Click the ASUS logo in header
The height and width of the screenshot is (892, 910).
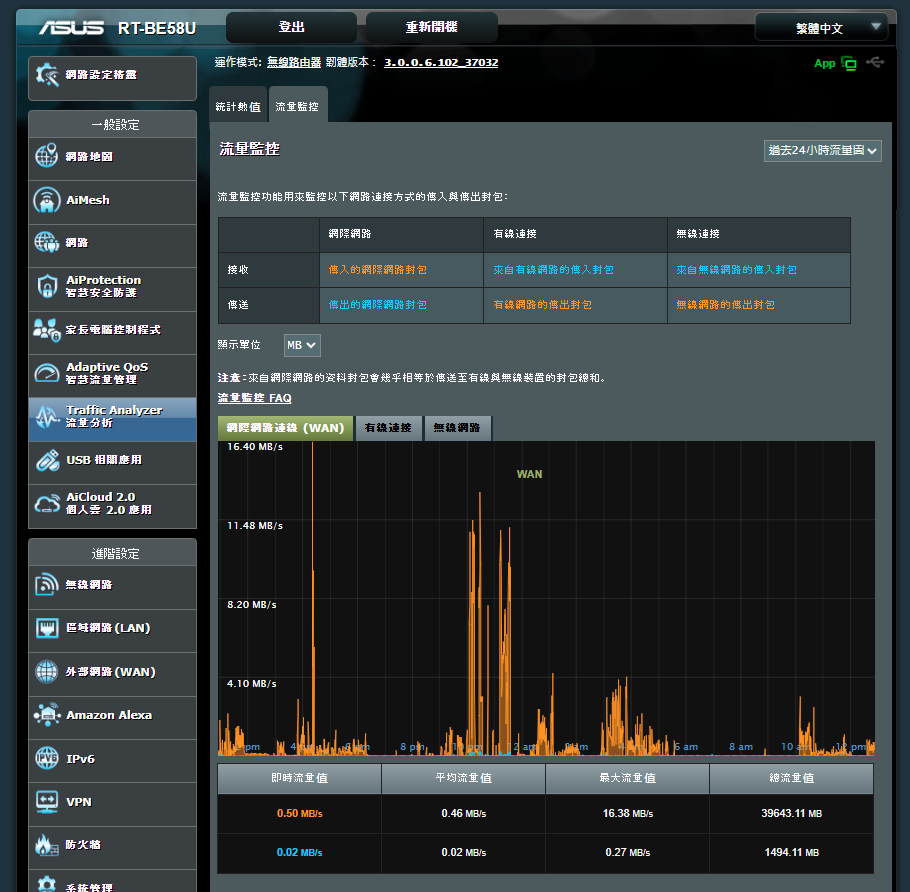[x=71, y=28]
